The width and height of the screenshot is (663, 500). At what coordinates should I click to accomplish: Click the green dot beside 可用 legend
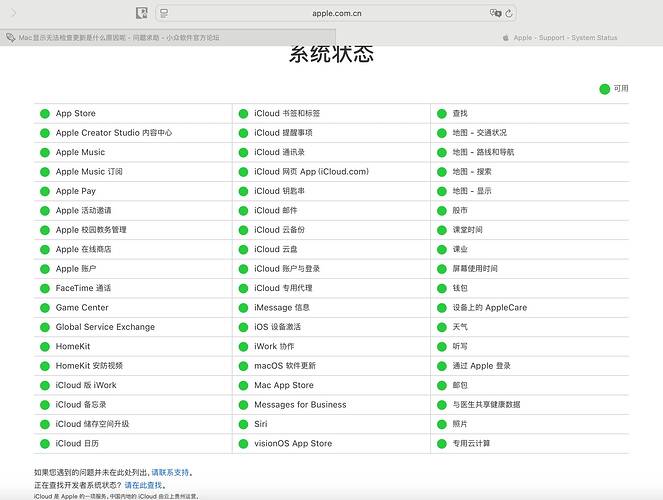(x=605, y=89)
